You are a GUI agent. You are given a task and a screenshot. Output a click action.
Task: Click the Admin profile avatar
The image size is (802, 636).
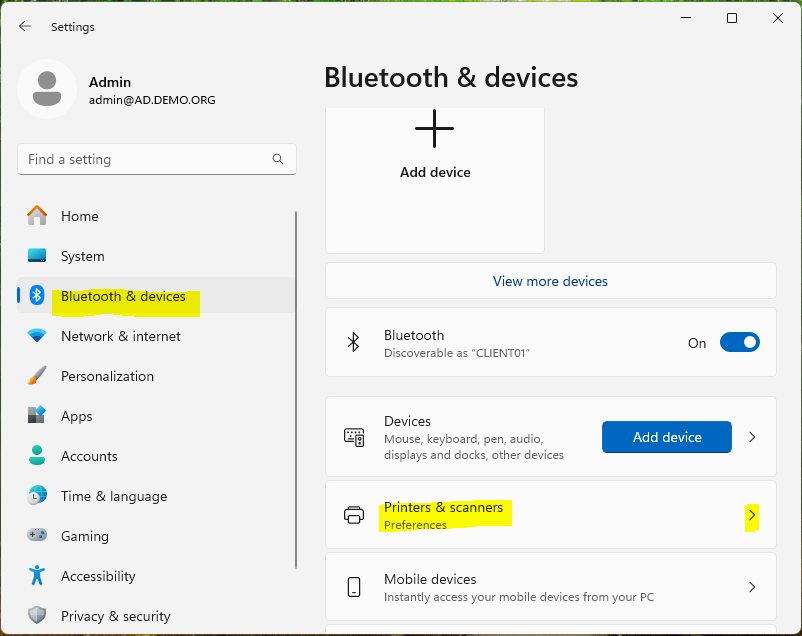pyautogui.click(x=47, y=89)
